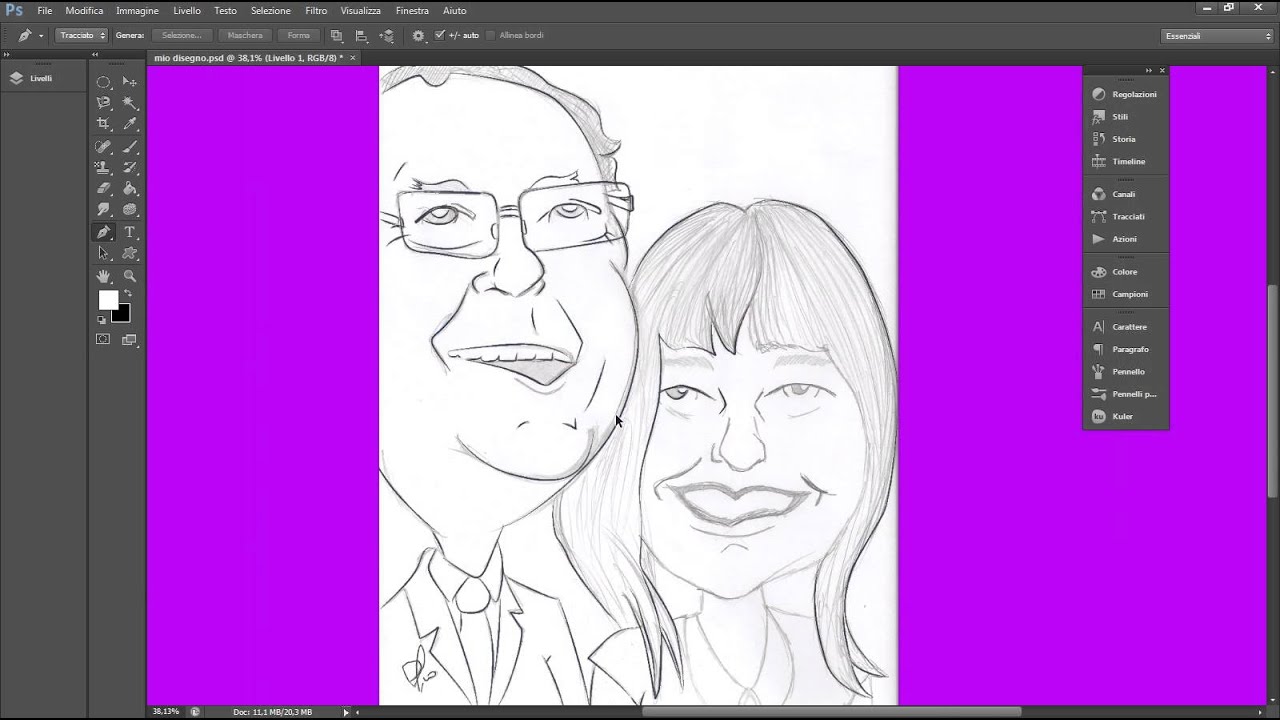
Task: Select the Elliptical Marquee tool
Action: pyautogui.click(x=103, y=81)
